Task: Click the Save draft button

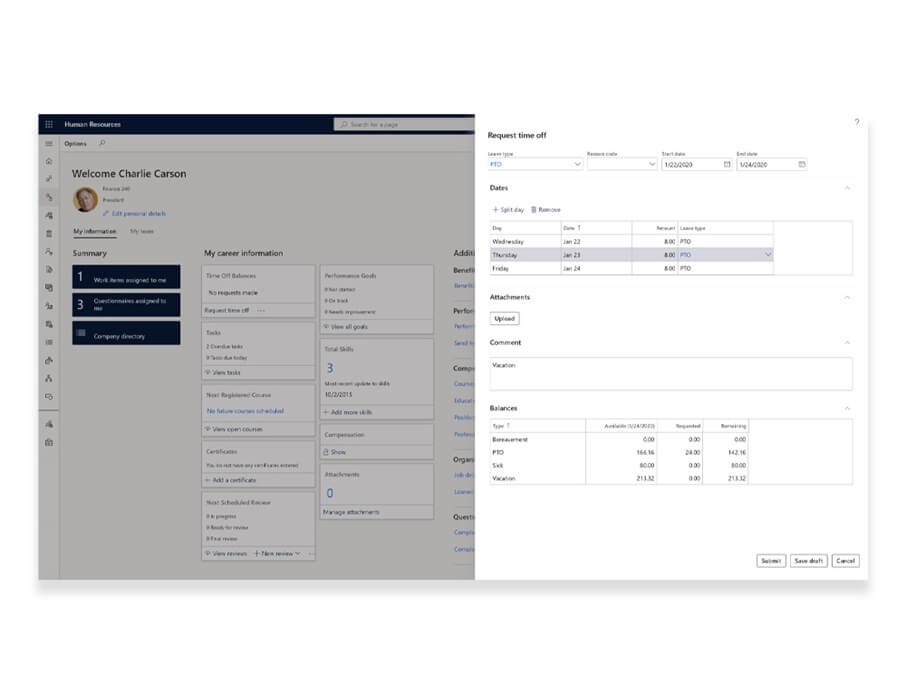Action: 809,561
